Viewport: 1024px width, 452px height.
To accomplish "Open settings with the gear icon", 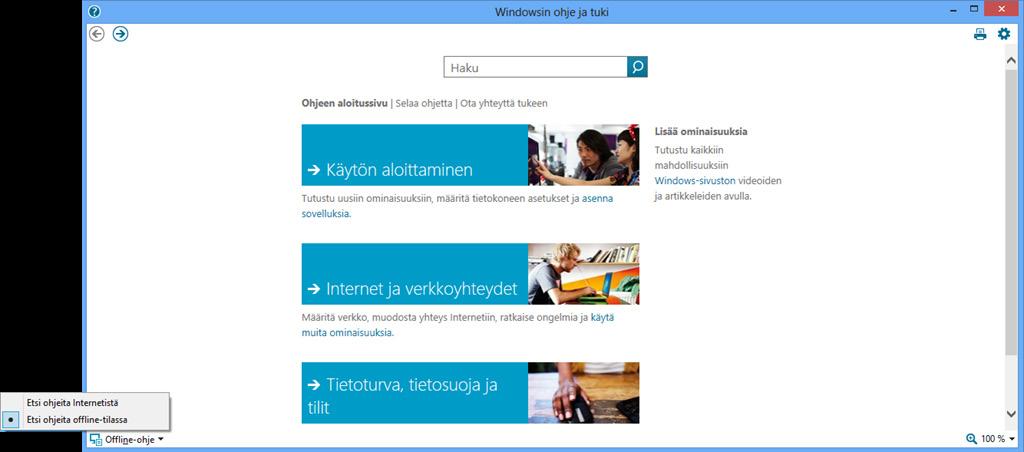I will pyautogui.click(x=1004, y=34).
